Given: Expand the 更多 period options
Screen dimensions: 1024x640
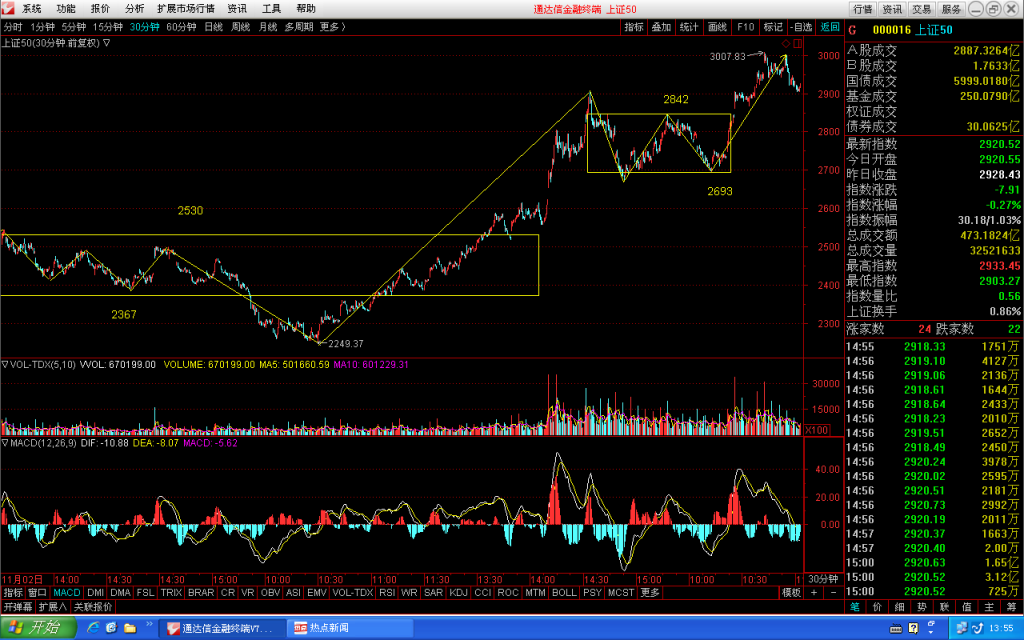Looking at the screenshot, I should tap(332, 27).
